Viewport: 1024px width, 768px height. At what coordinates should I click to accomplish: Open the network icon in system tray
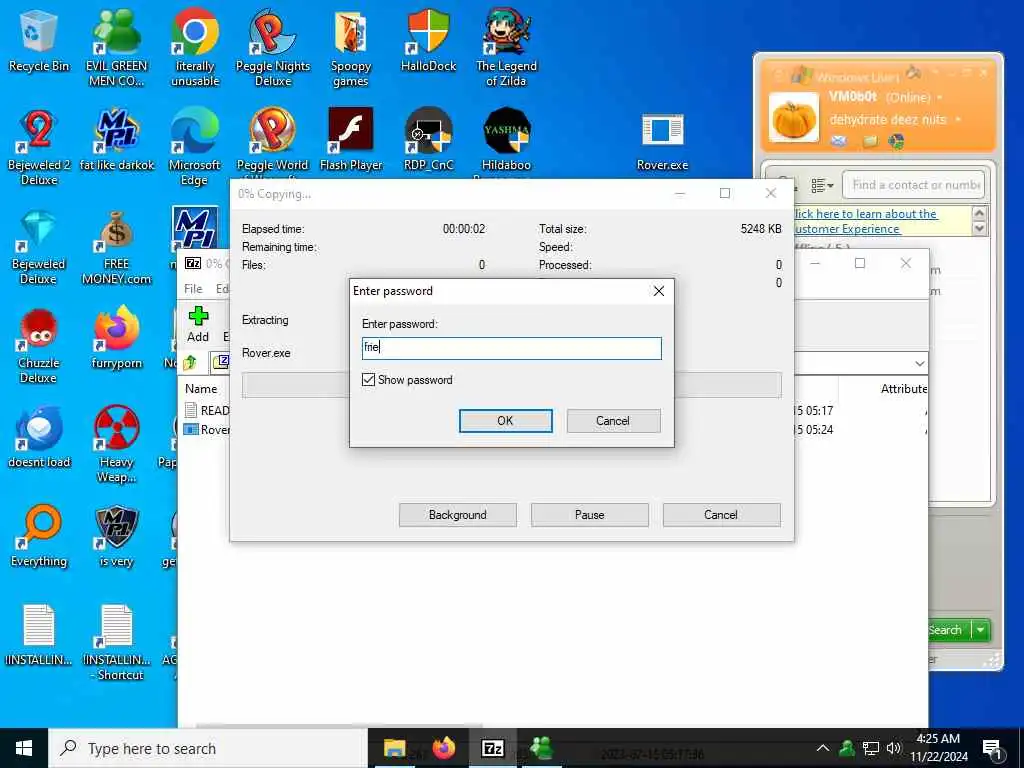click(871, 748)
